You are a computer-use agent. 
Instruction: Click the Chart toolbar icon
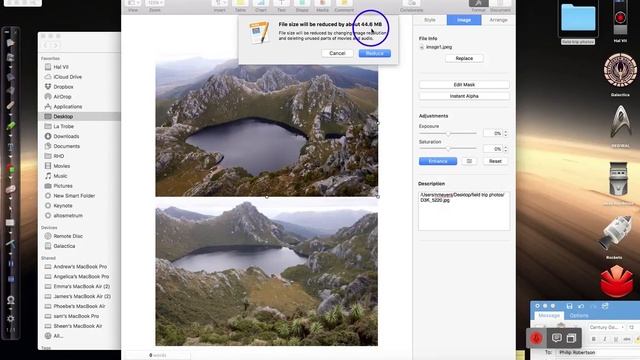pos(261,5)
